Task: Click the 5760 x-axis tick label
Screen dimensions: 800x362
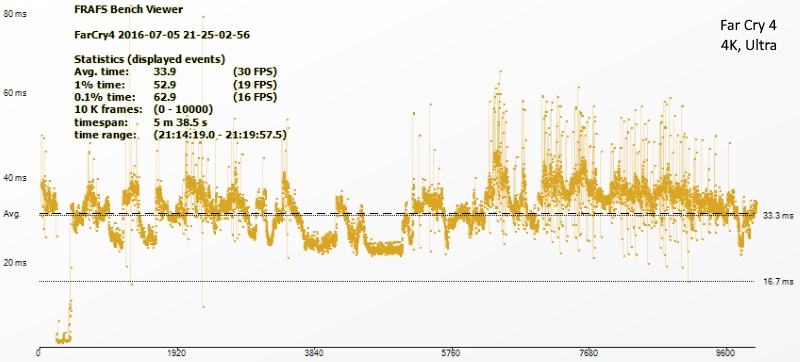Action: pyautogui.click(x=451, y=353)
